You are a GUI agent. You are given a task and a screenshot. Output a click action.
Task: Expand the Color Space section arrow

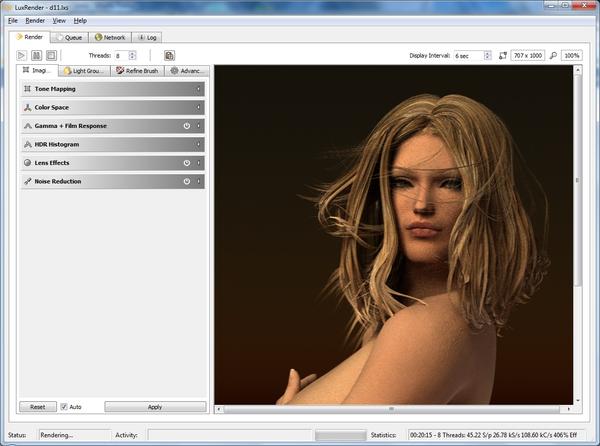(199, 107)
